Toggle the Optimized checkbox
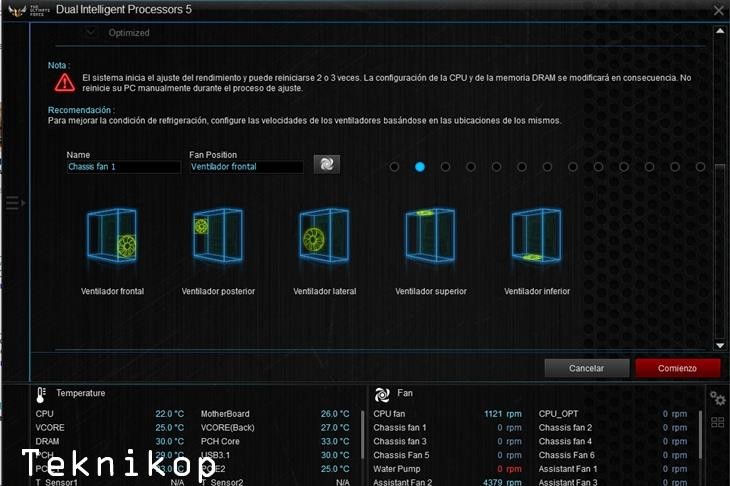 pos(92,33)
